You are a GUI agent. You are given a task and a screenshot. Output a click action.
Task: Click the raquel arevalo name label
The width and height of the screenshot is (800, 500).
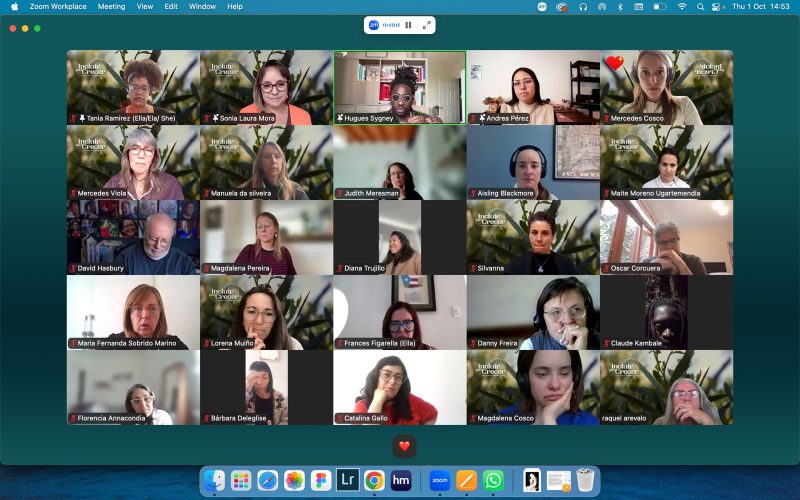[624, 418]
